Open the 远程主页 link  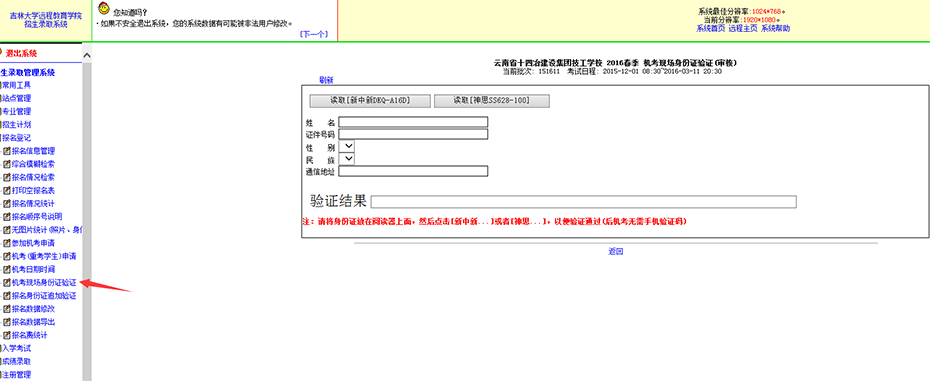coord(743,28)
